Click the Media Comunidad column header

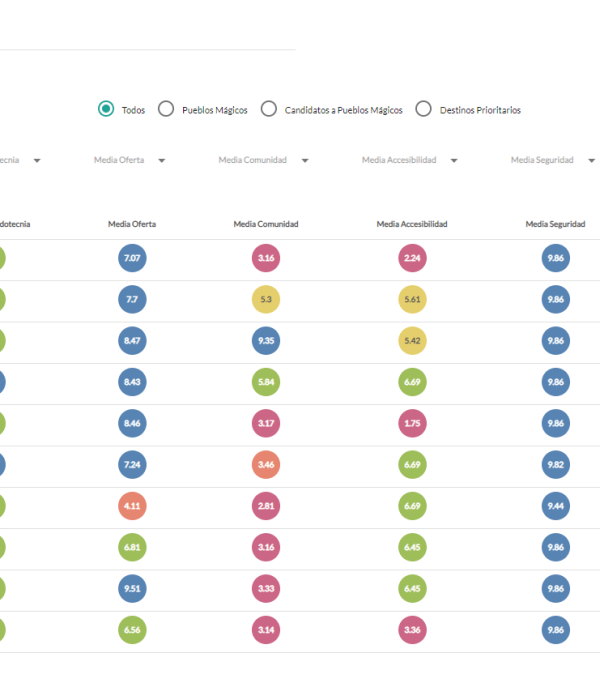click(x=266, y=224)
